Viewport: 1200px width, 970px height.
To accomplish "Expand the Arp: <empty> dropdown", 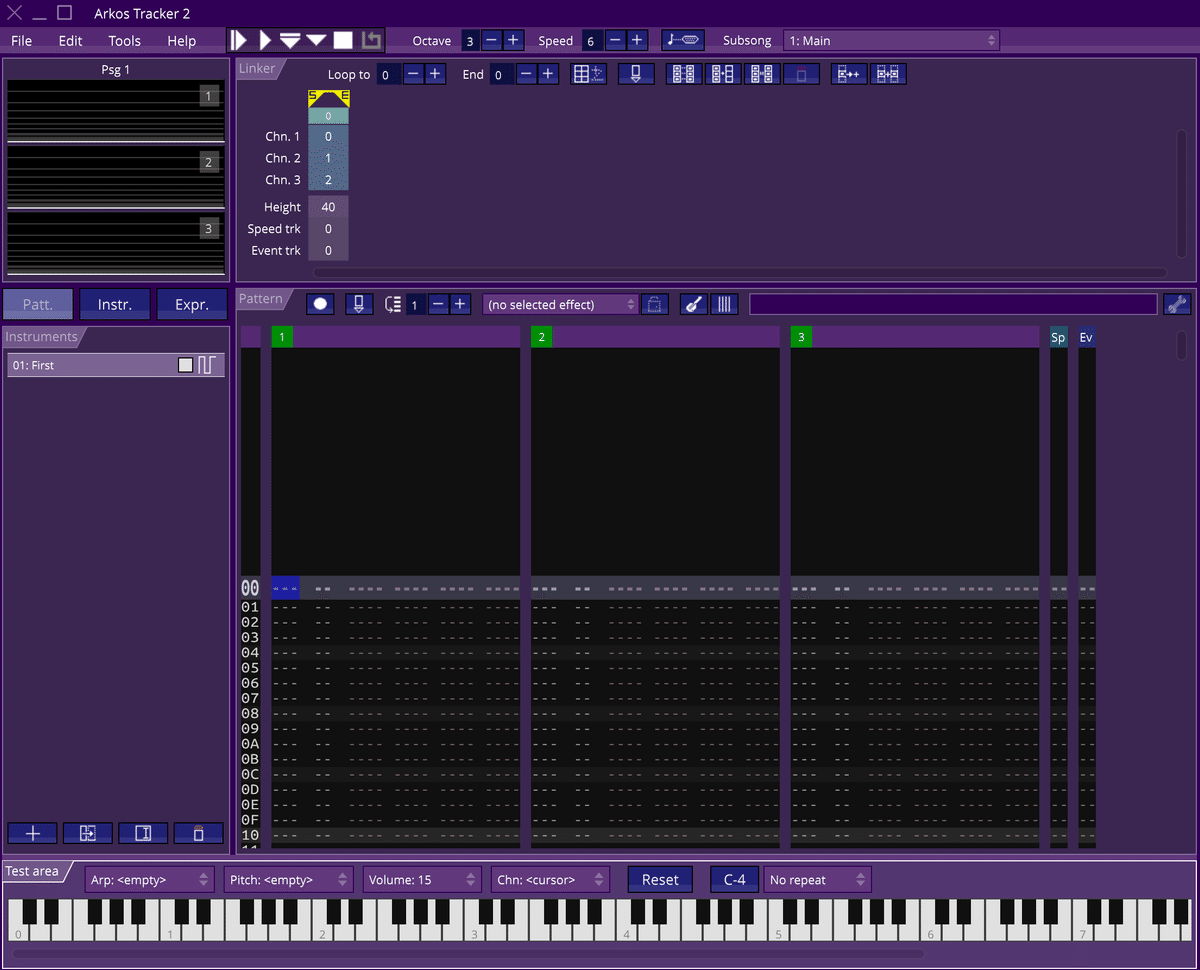I will coord(150,880).
